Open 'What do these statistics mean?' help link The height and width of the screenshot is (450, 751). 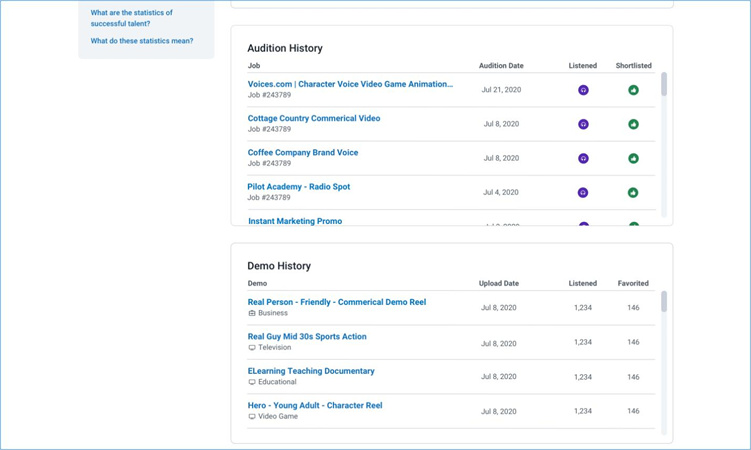pos(142,41)
